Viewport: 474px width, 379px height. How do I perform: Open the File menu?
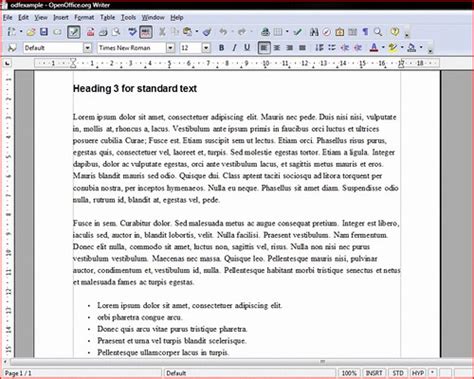point(7,18)
